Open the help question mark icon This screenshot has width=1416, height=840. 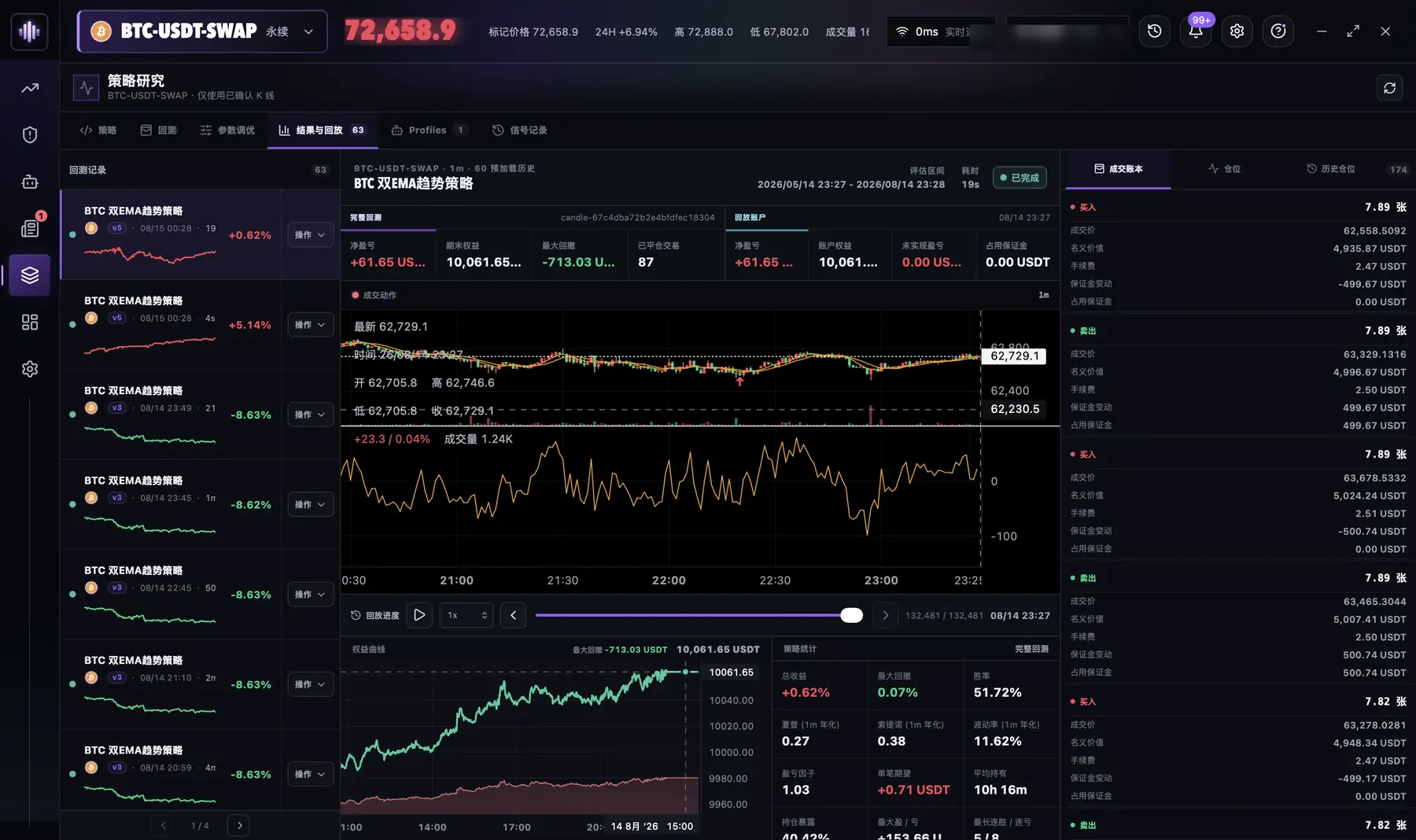click(x=1278, y=31)
